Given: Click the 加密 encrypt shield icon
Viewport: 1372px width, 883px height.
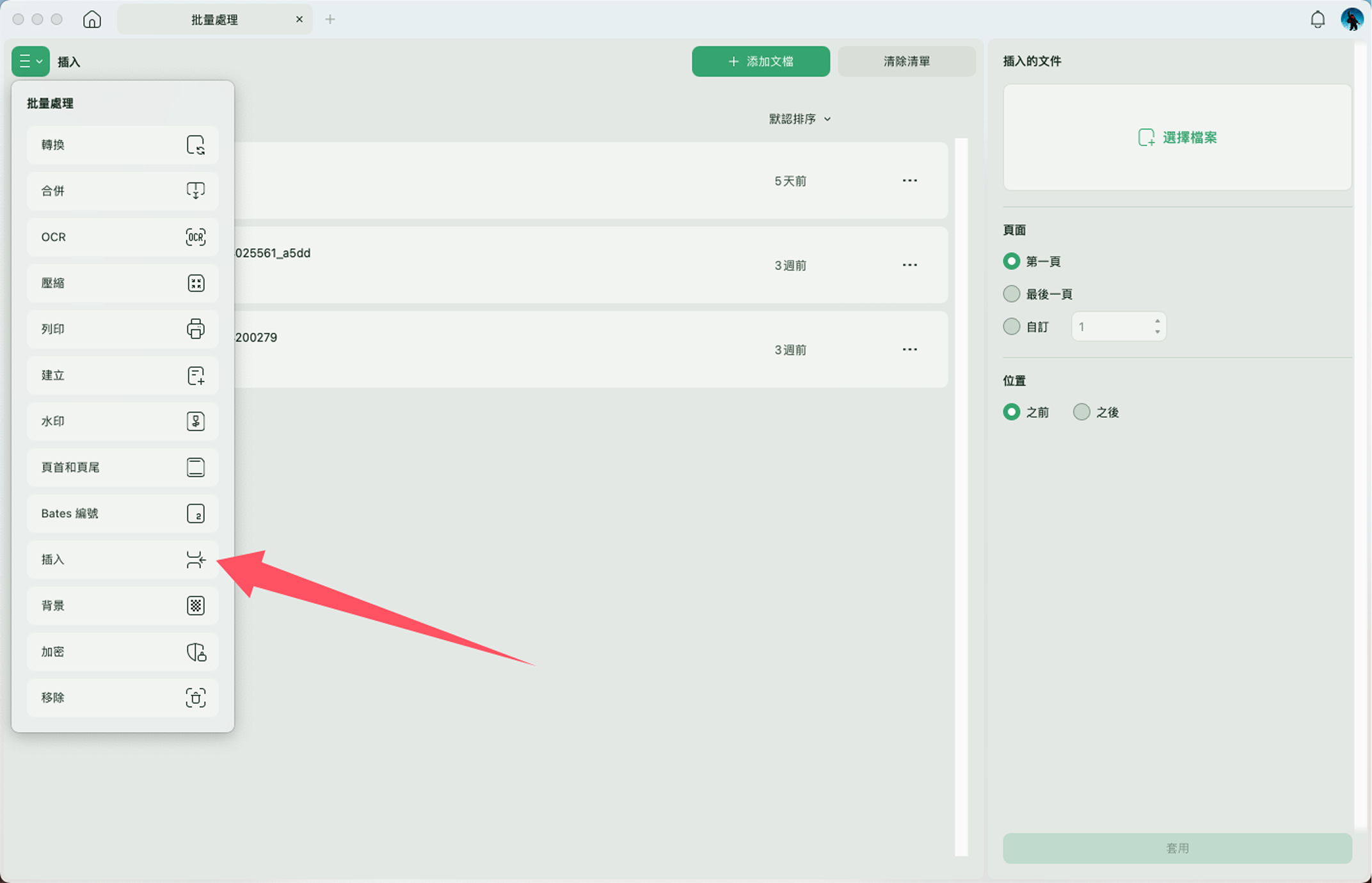Looking at the screenshot, I should [196, 651].
